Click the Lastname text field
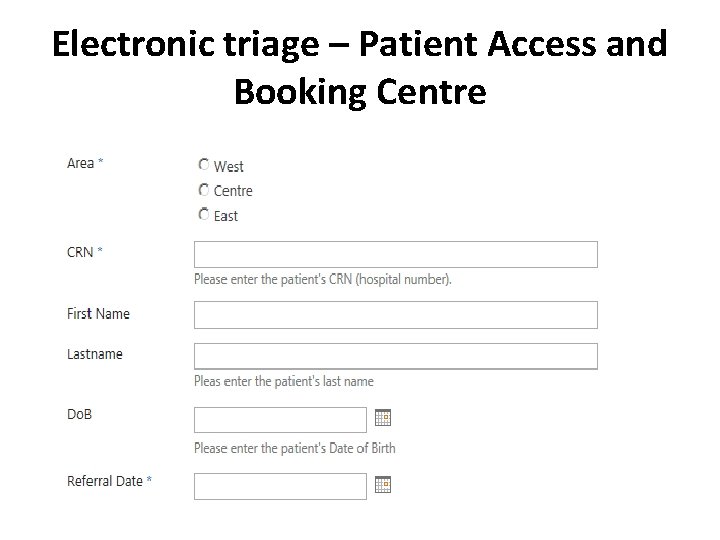 point(395,356)
